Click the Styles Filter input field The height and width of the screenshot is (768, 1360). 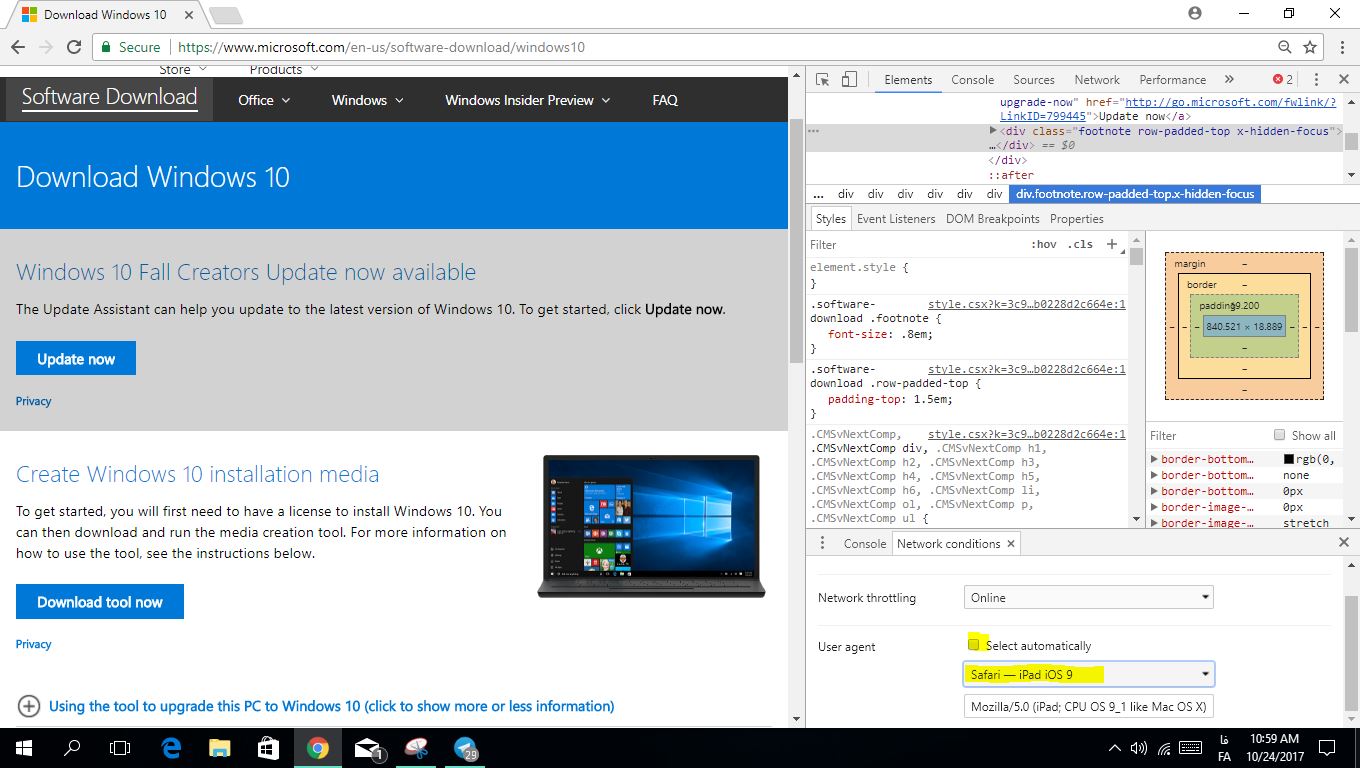click(x=915, y=244)
